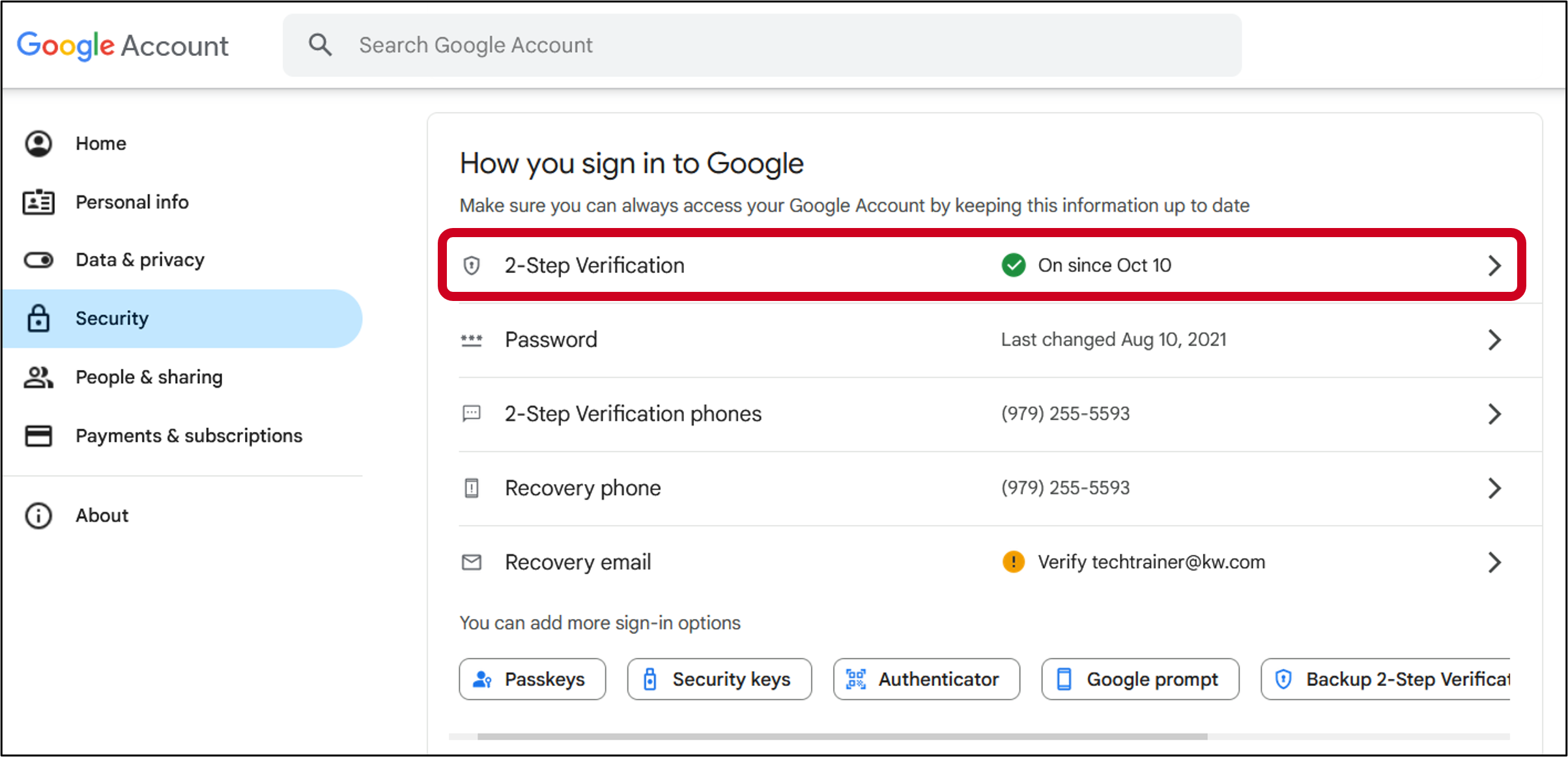1568x757 pixels.
Task: Click the Personal info ID card icon
Action: (x=38, y=202)
